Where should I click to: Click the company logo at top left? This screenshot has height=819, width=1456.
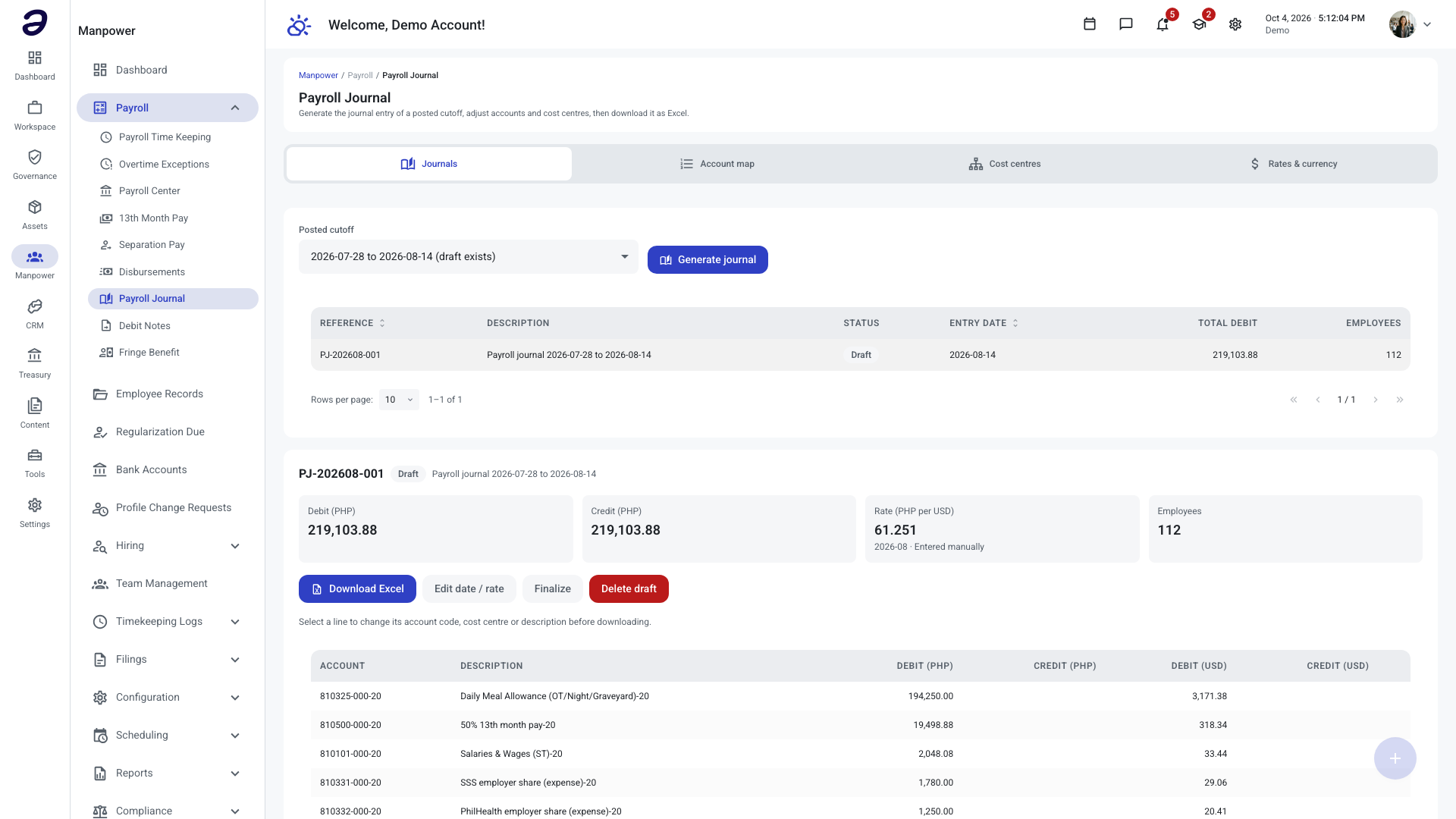(35, 23)
